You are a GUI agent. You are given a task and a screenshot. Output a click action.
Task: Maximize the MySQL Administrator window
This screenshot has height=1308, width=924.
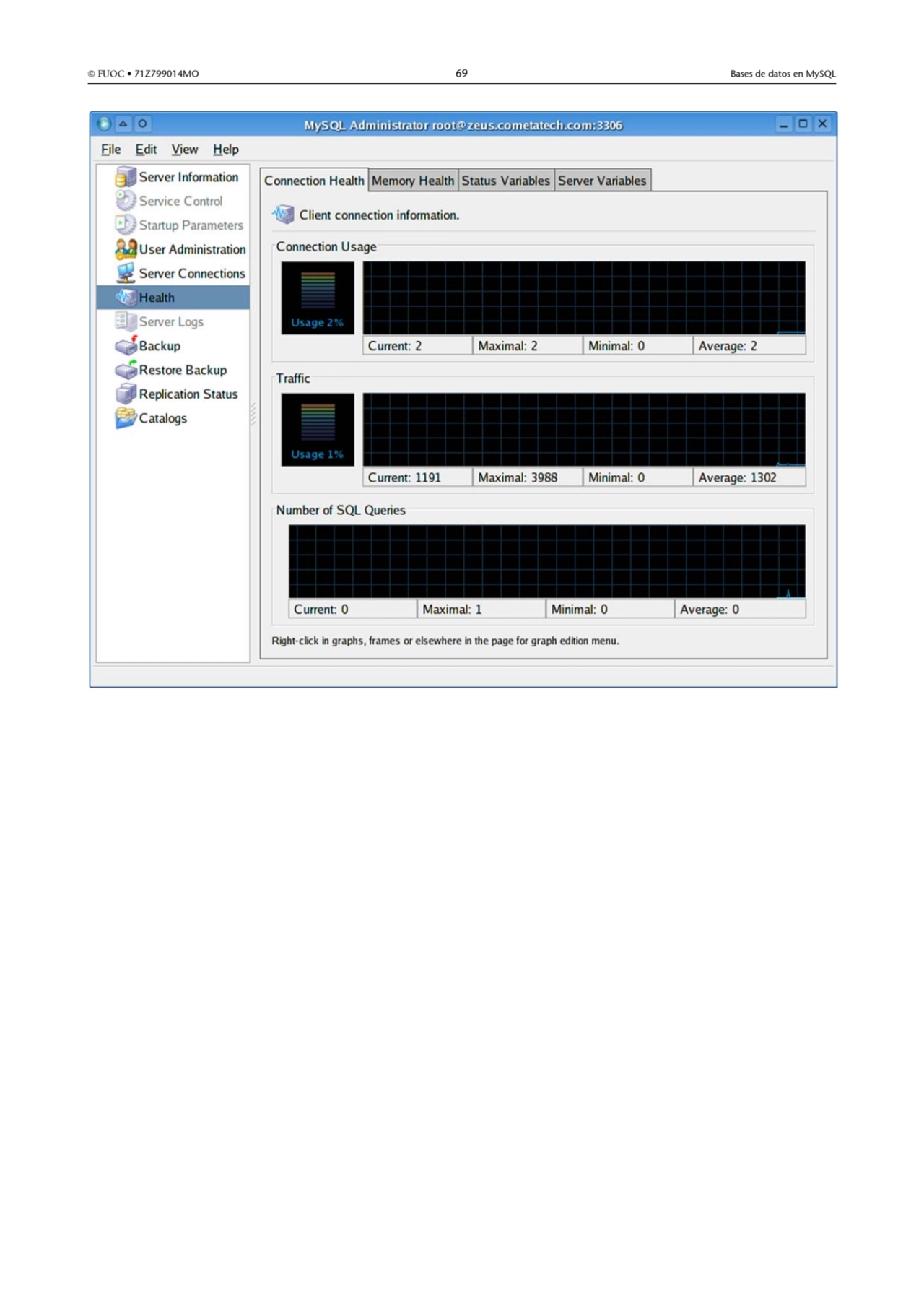tap(803, 124)
